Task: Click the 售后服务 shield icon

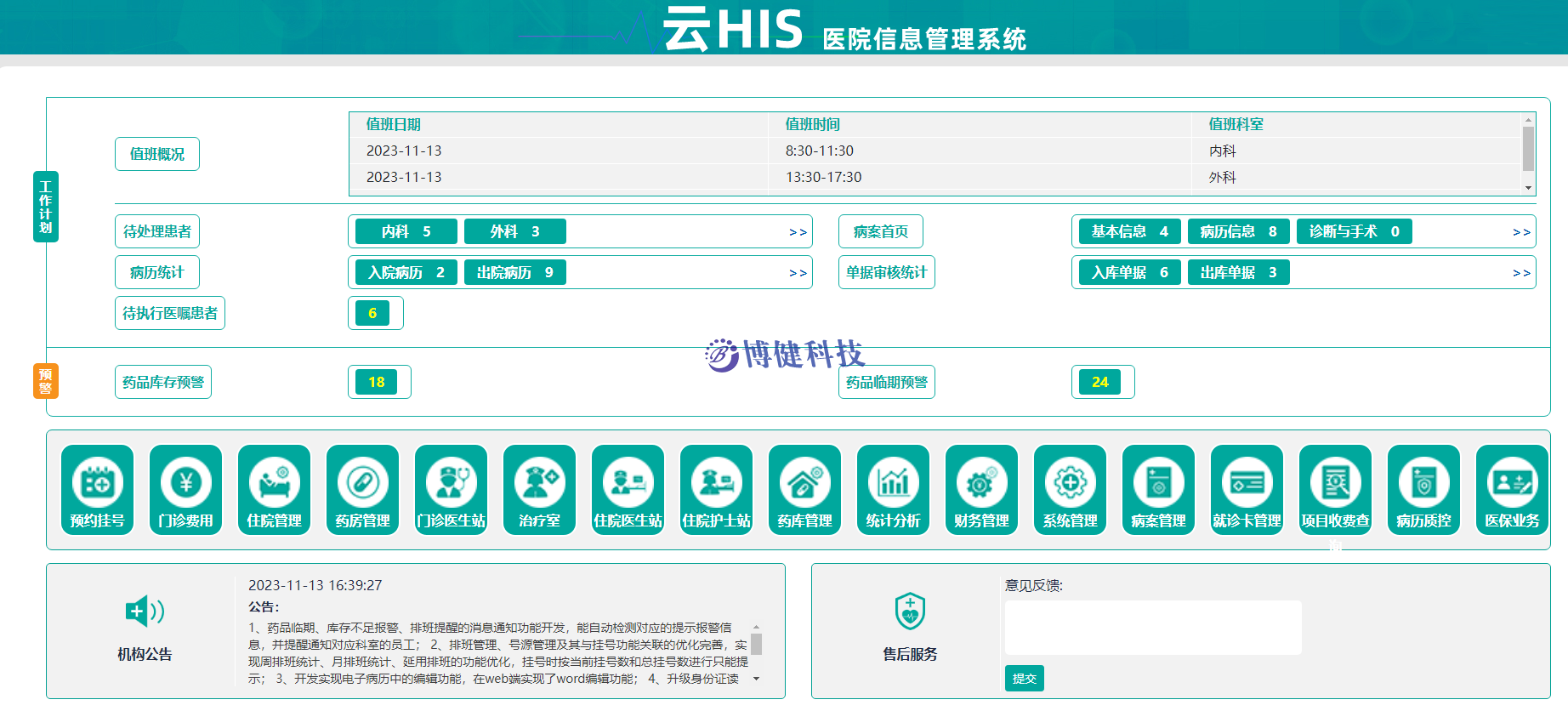Action: (910, 611)
